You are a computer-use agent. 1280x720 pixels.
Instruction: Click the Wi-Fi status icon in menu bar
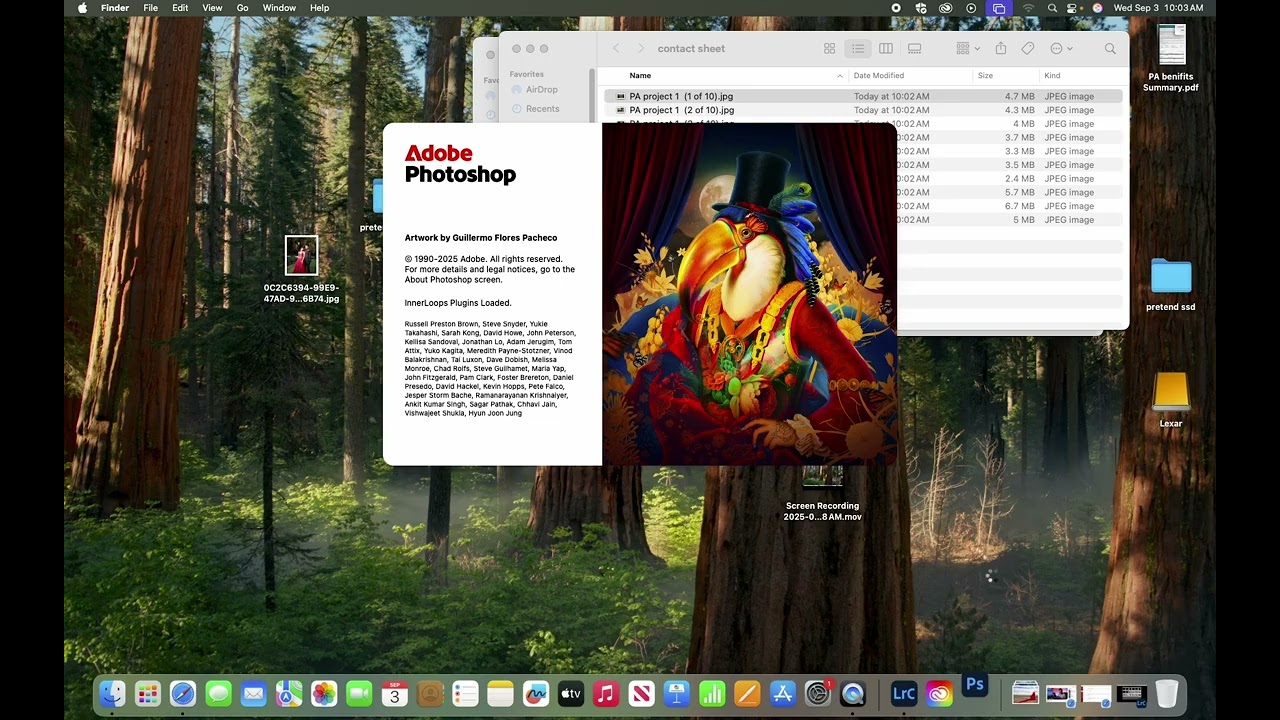pos(1028,8)
